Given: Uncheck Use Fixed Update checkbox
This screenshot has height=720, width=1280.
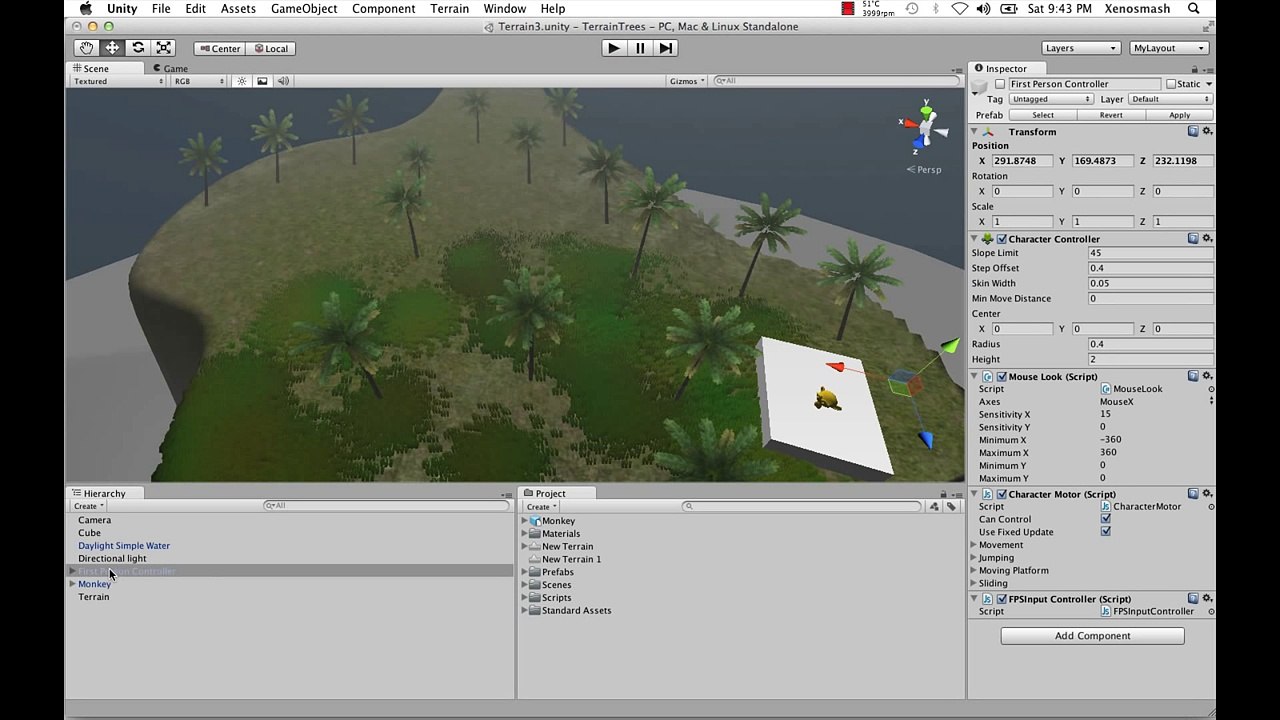Looking at the screenshot, I should [1105, 532].
